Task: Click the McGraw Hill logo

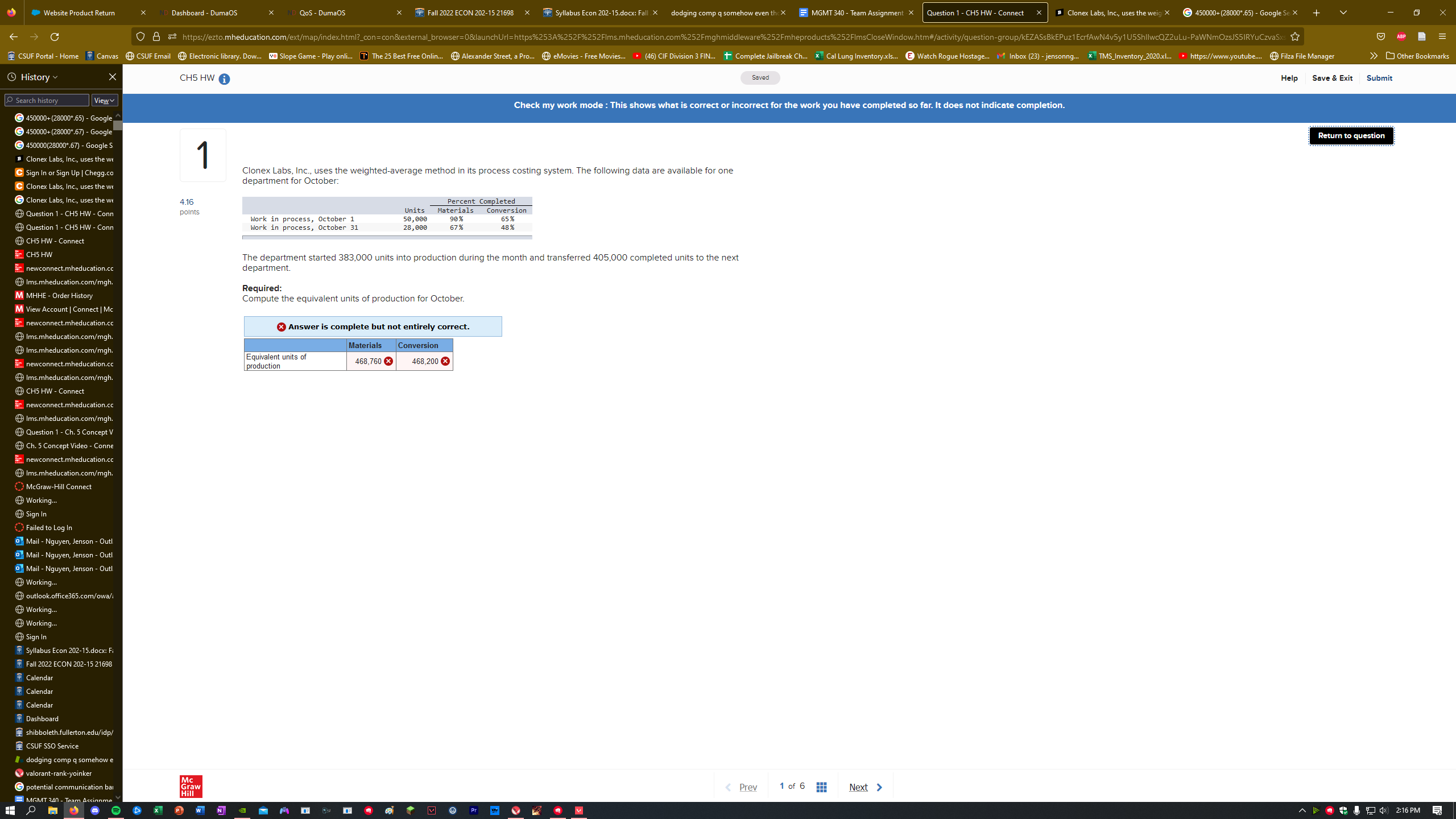Action: coord(191,787)
